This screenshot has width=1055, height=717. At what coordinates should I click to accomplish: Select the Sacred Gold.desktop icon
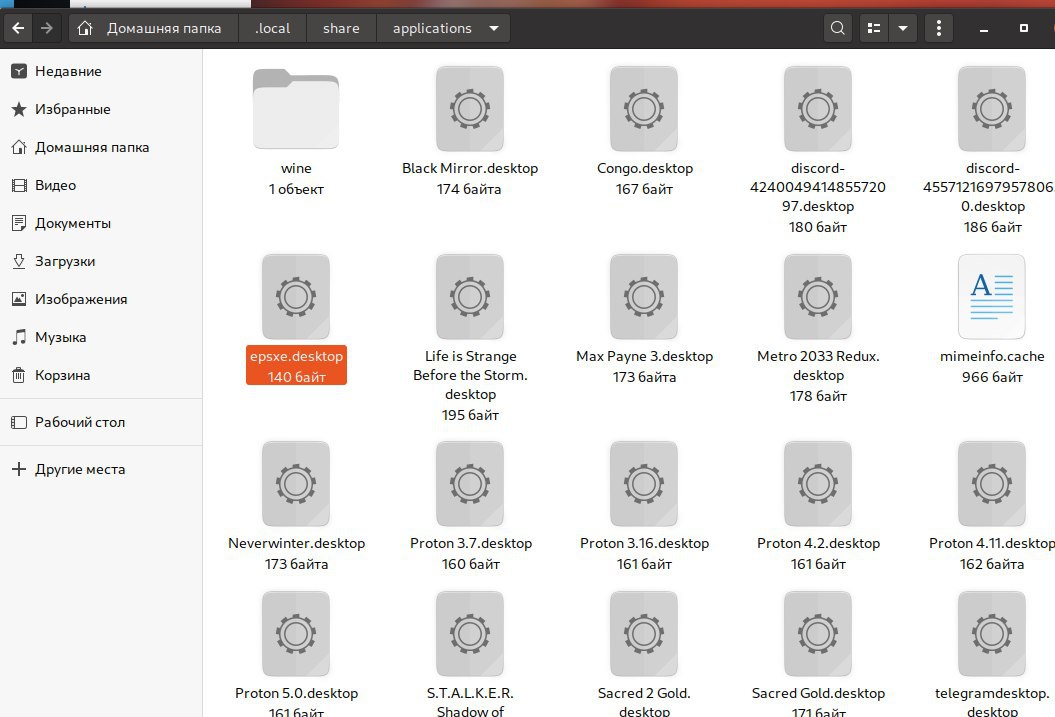tap(817, 634)
